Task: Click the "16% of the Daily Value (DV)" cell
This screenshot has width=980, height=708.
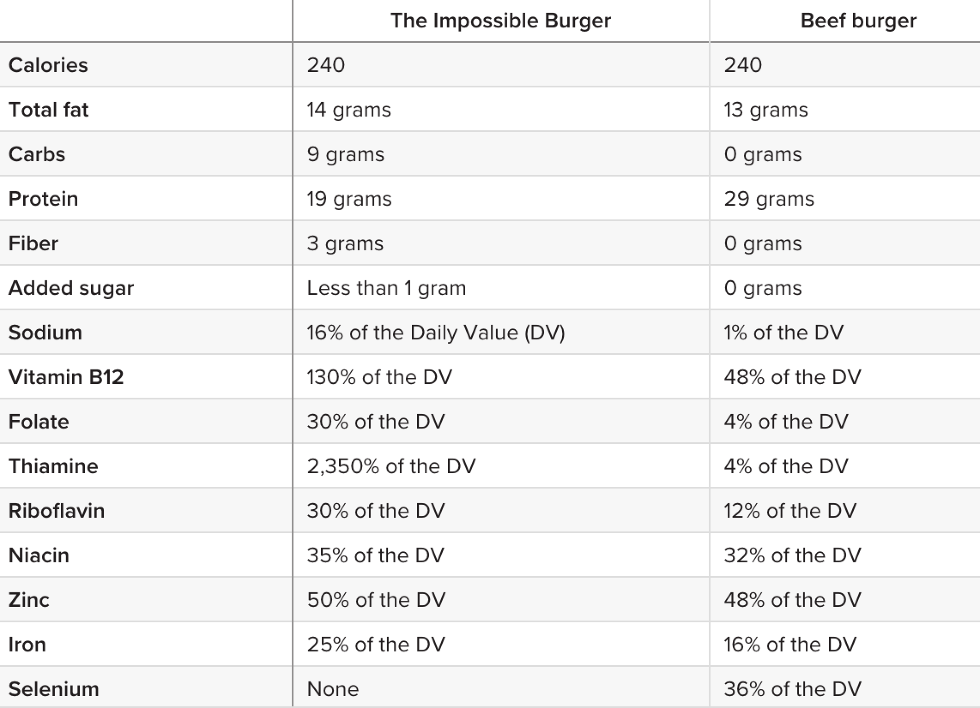Action: pos(436,332)
